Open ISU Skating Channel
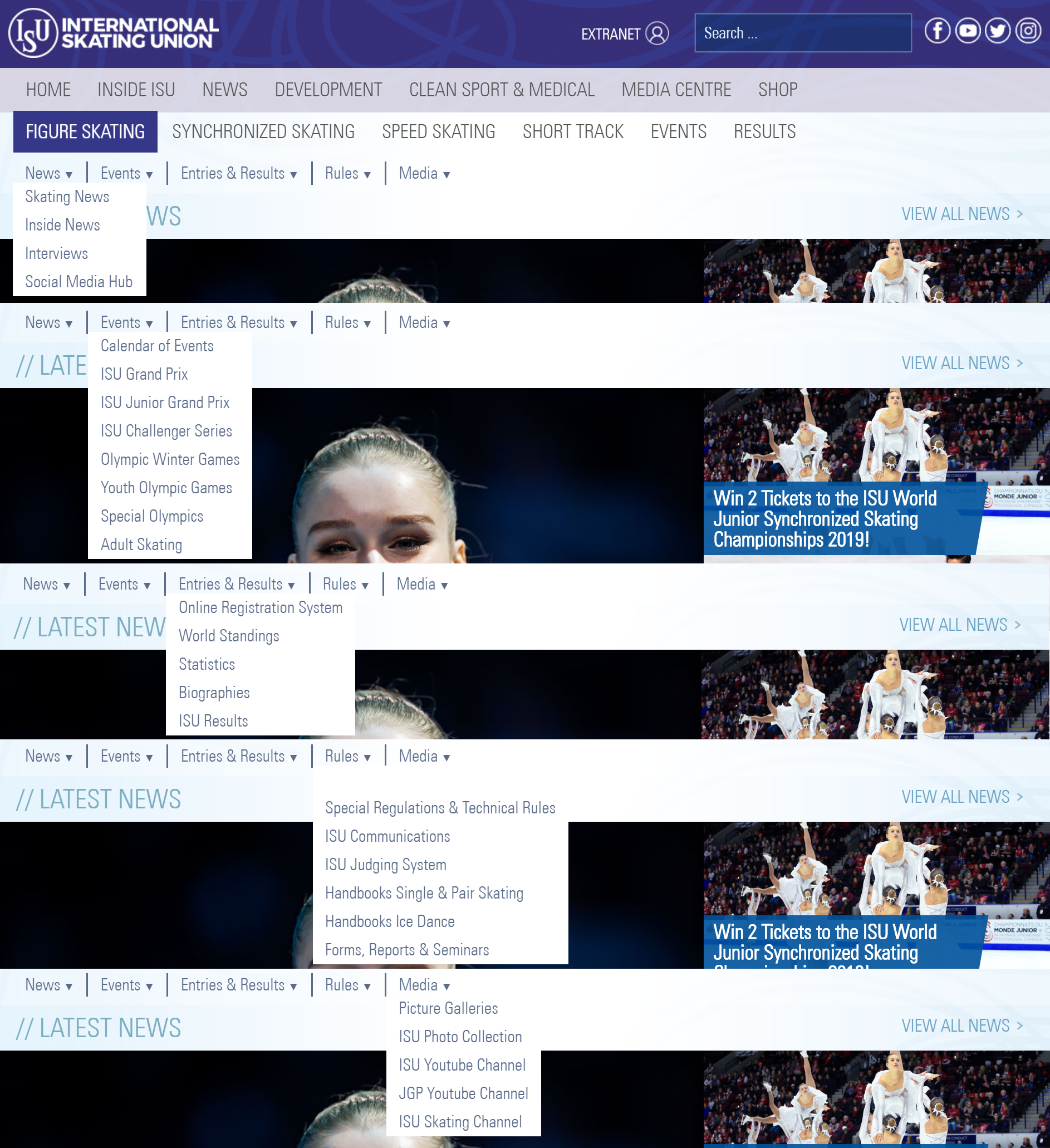The width and height of the screenshot is (1050, 1148). click(x=460, y=1122)
